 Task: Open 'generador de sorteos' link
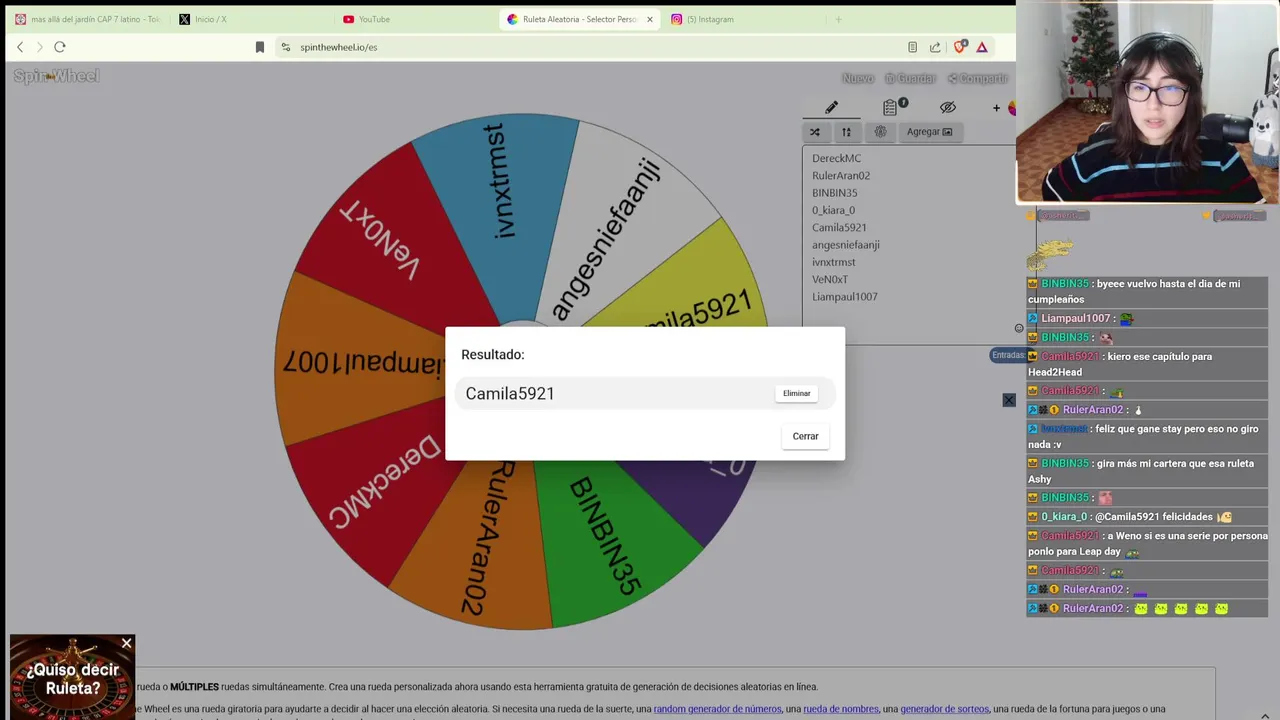pos(944,709)
